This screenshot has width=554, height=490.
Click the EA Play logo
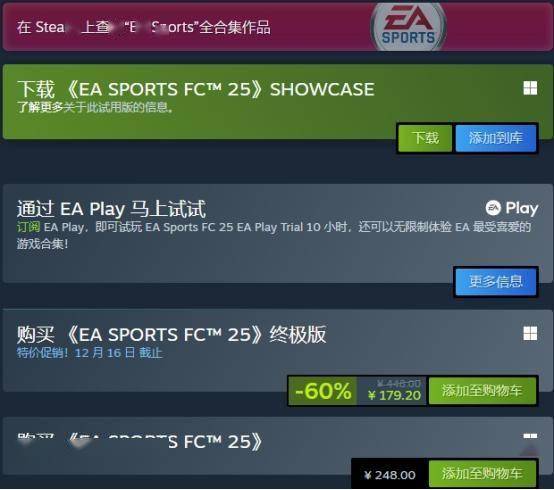click(x=512, y=208)
